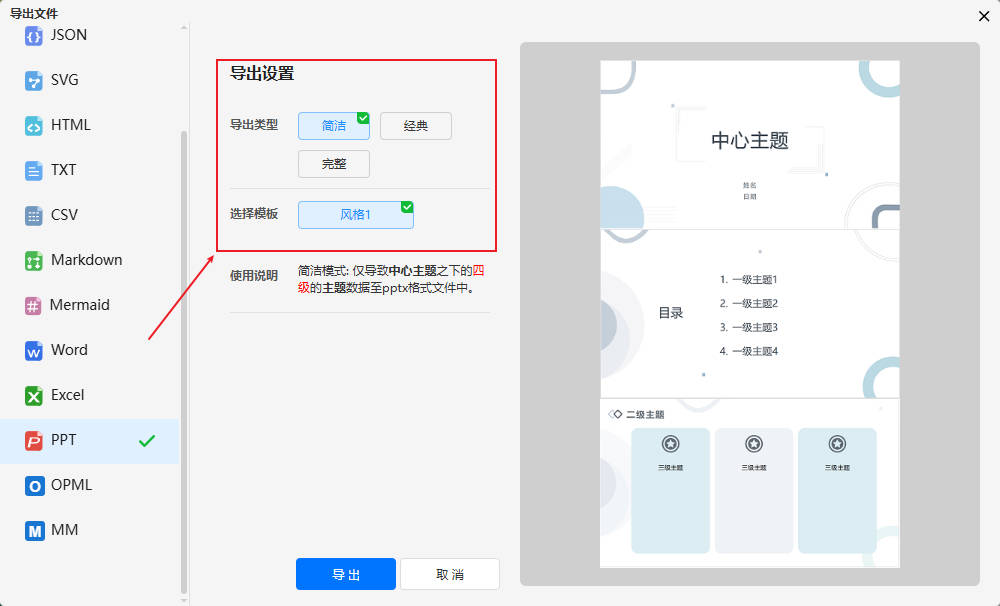The height and width of the screenshot is (606, 1000).
Task: Select the Excel export icon
Action: pyautogui.click(x=34, y=395)
